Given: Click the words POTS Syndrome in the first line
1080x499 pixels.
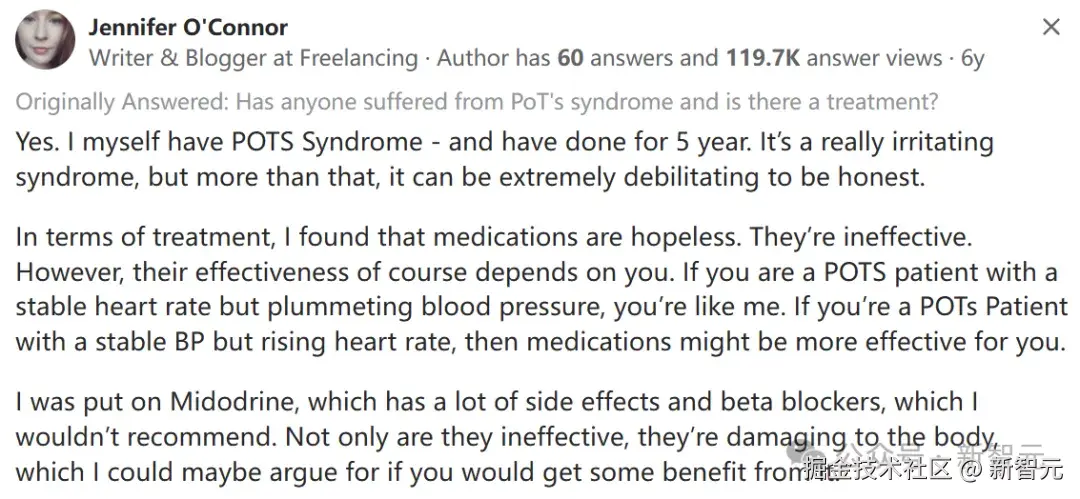Looking at the screenshot, I should (x=326, y=143).
